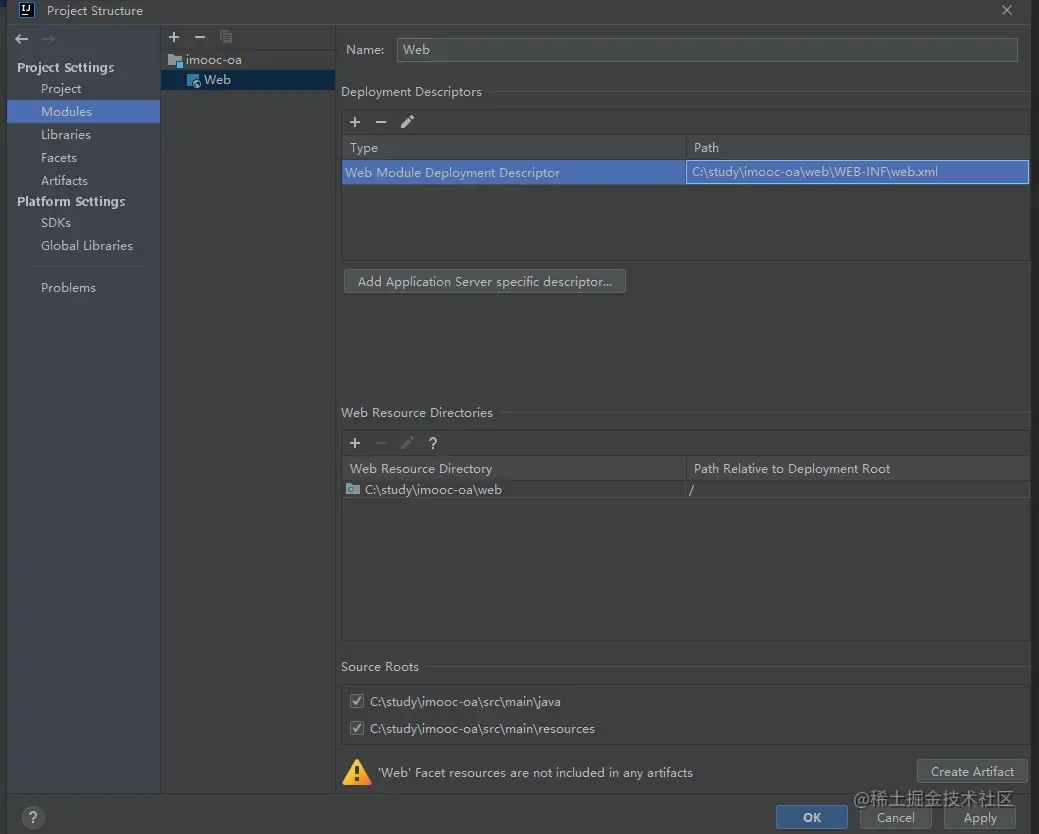Add a web resource directory

tap(355, 443)
